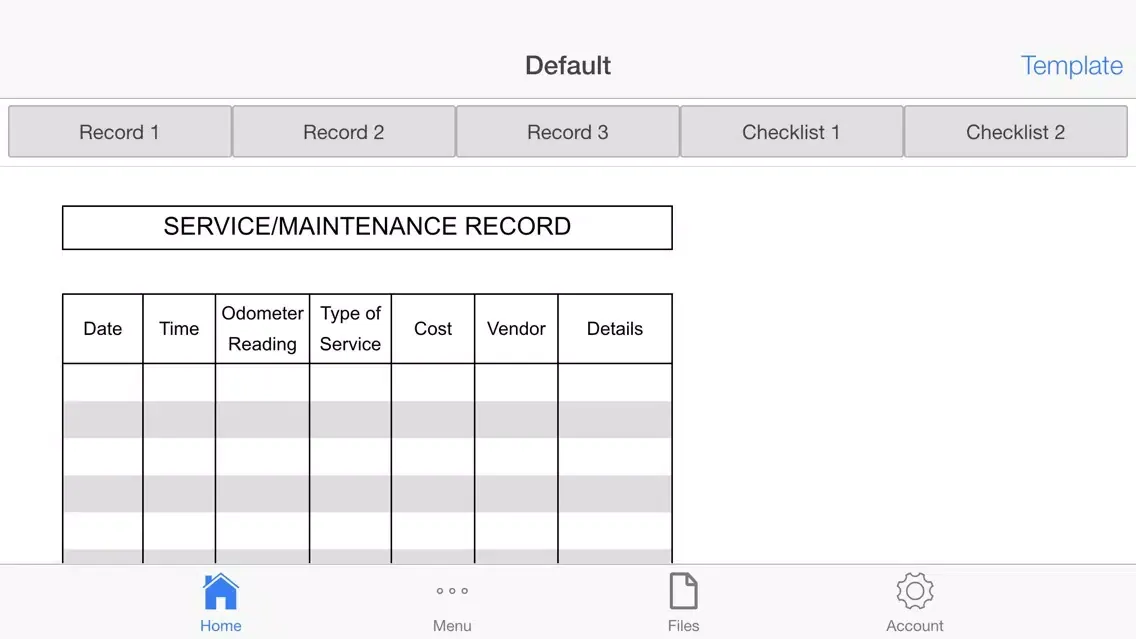
Task: Switch to the Record 1 tab
Action: click(x=120, y=132)
